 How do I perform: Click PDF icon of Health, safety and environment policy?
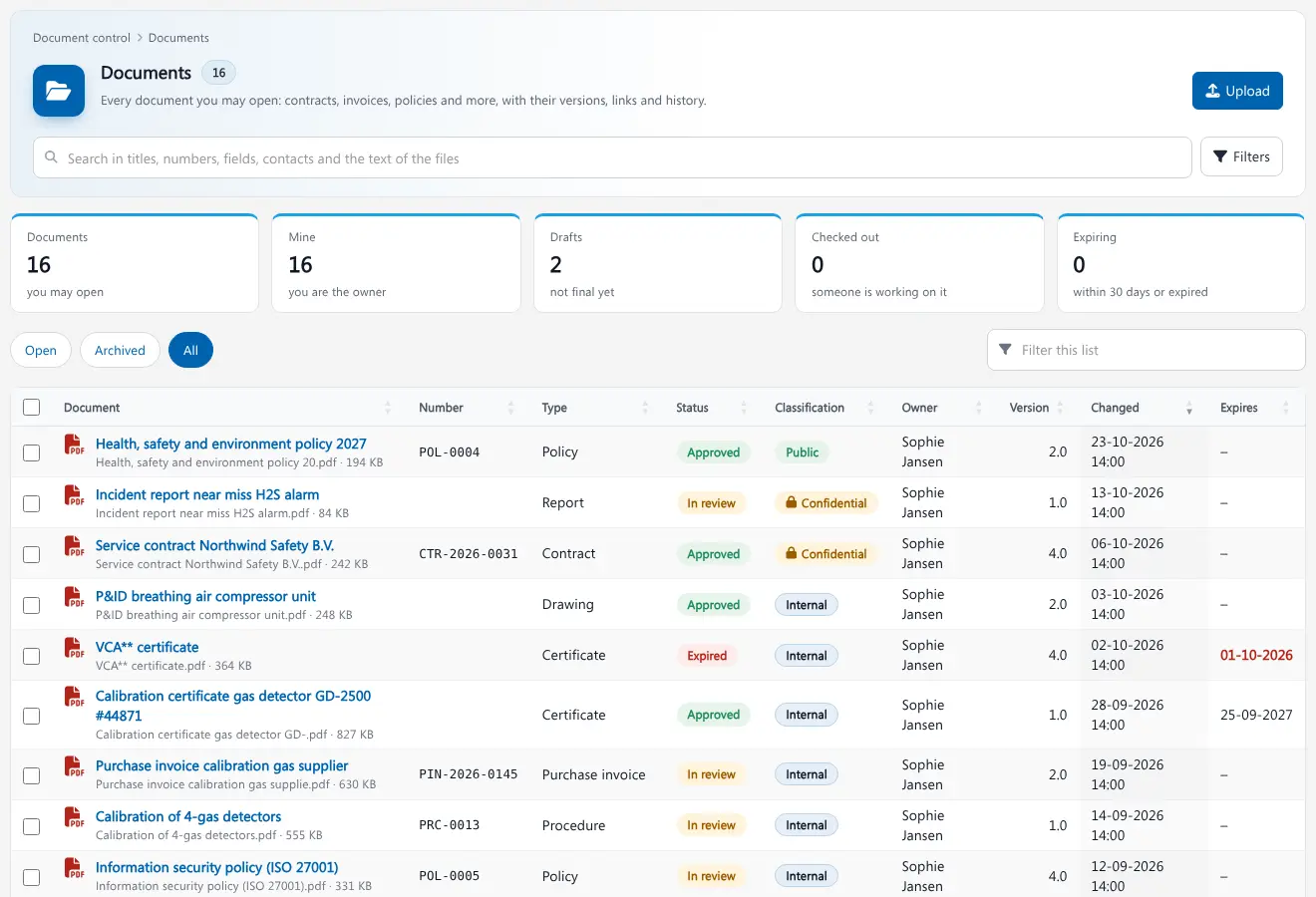click(x=74, y=445)
